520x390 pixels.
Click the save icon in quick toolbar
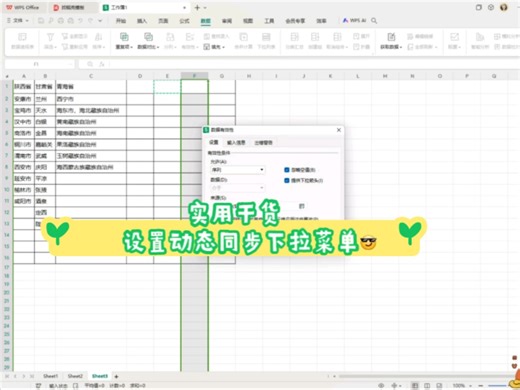point(41,21)
